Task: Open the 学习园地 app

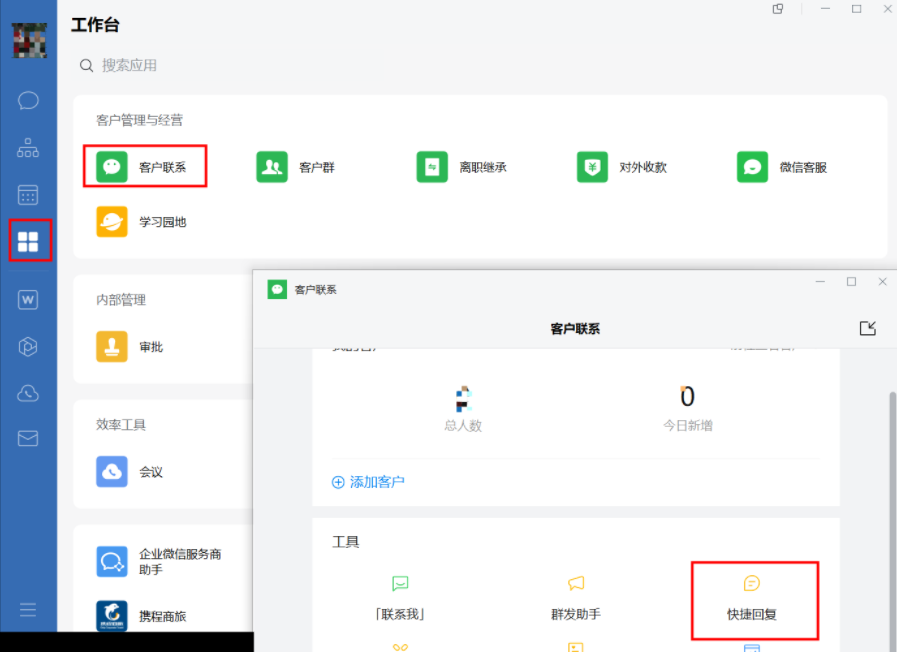Action: (142, 222)
